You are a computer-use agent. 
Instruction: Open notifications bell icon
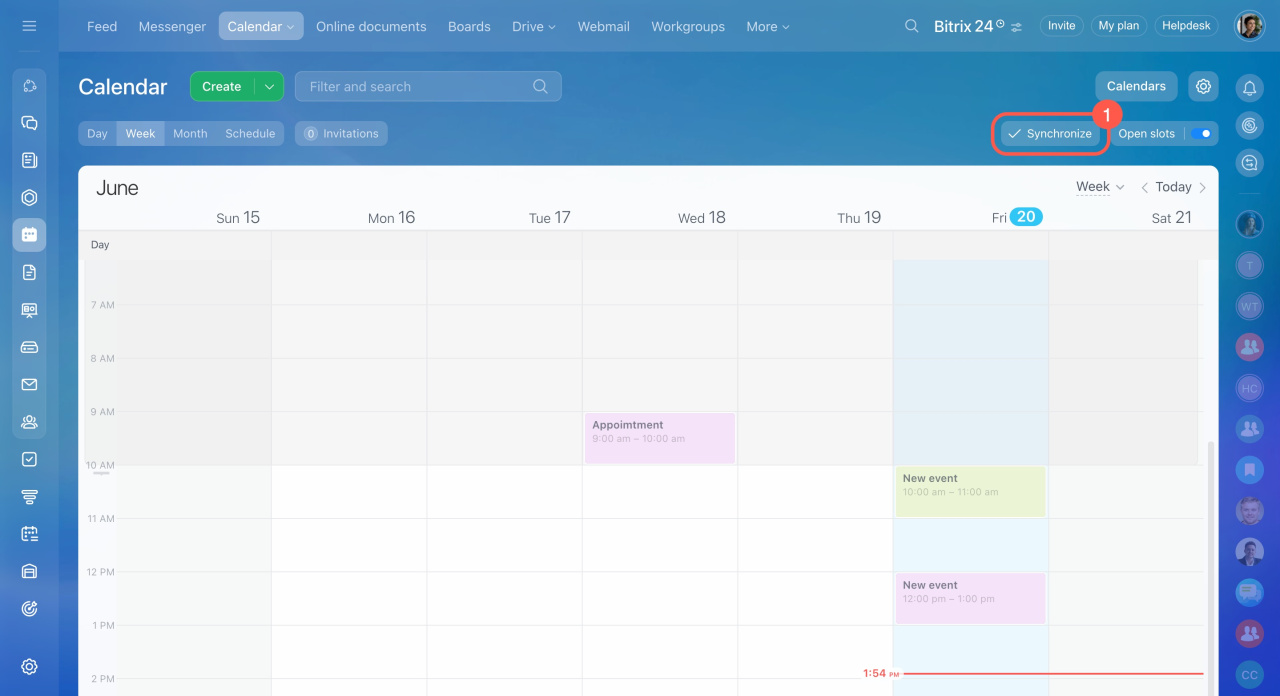click(1249, 88)
